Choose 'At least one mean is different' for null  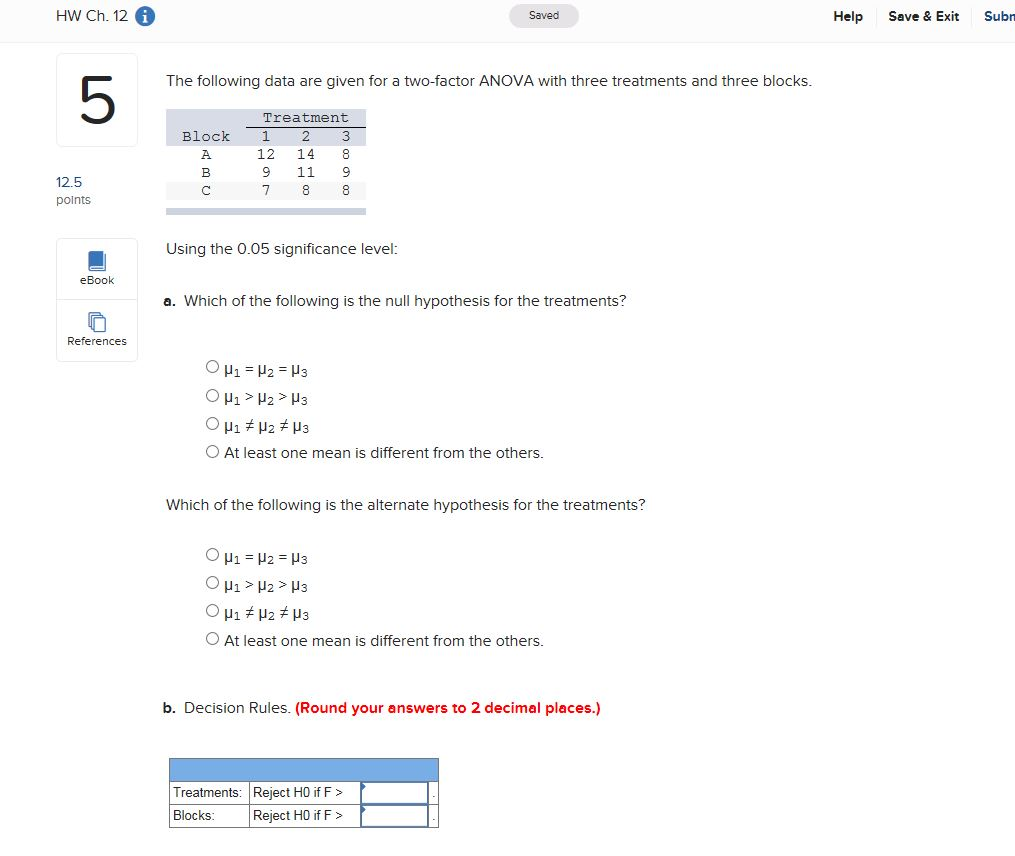pos(212,452)
